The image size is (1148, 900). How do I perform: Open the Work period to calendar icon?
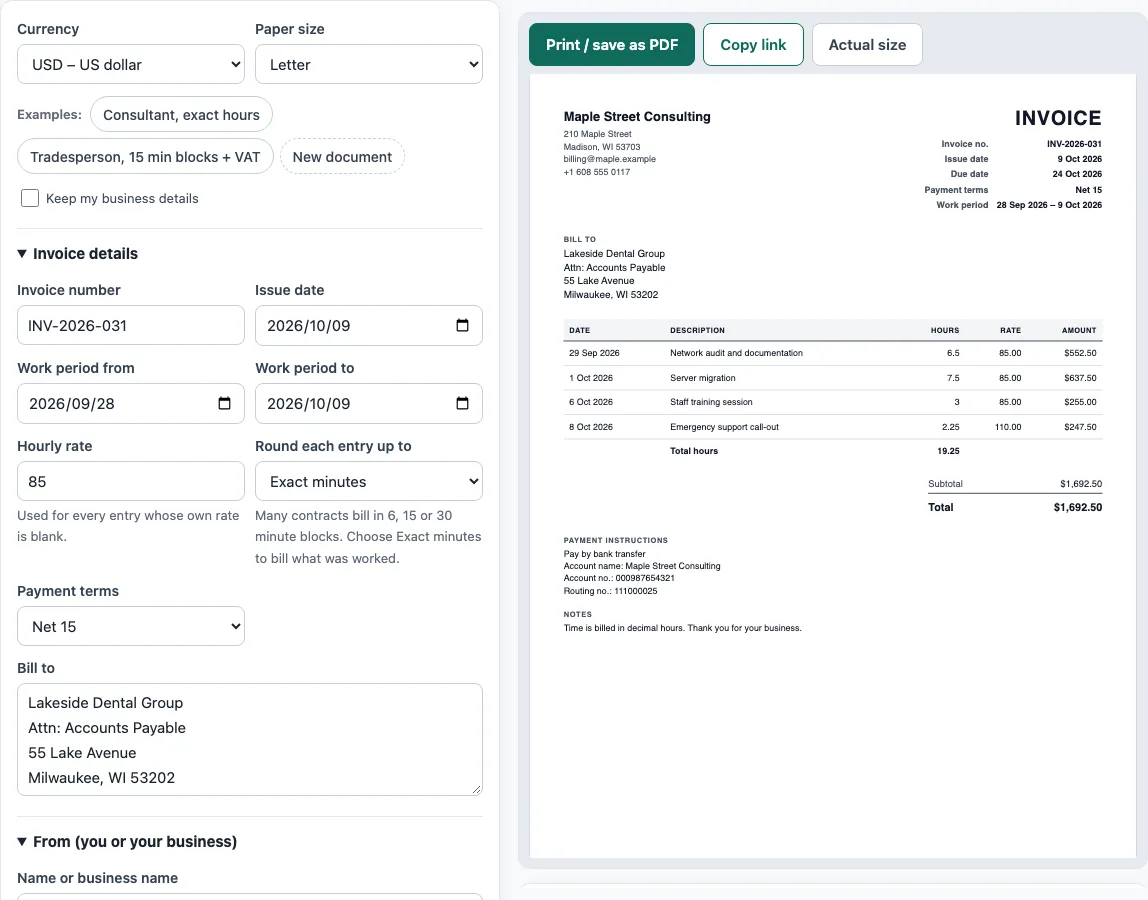pos(462,403)
